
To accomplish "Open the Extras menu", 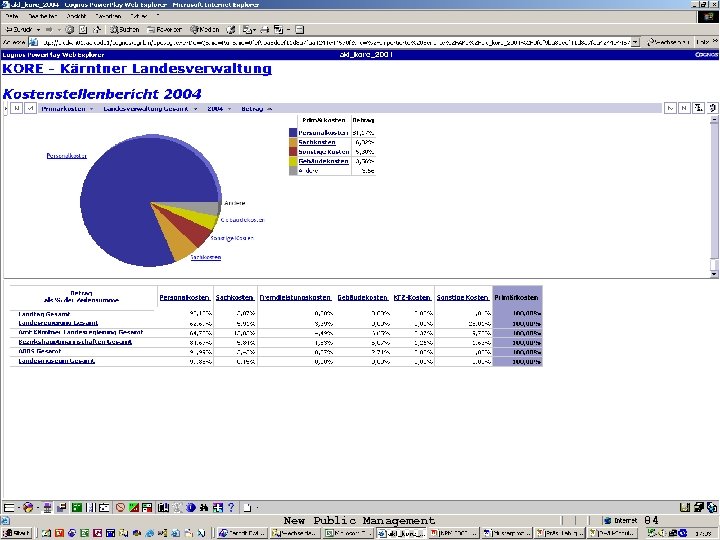I will 138,16.
